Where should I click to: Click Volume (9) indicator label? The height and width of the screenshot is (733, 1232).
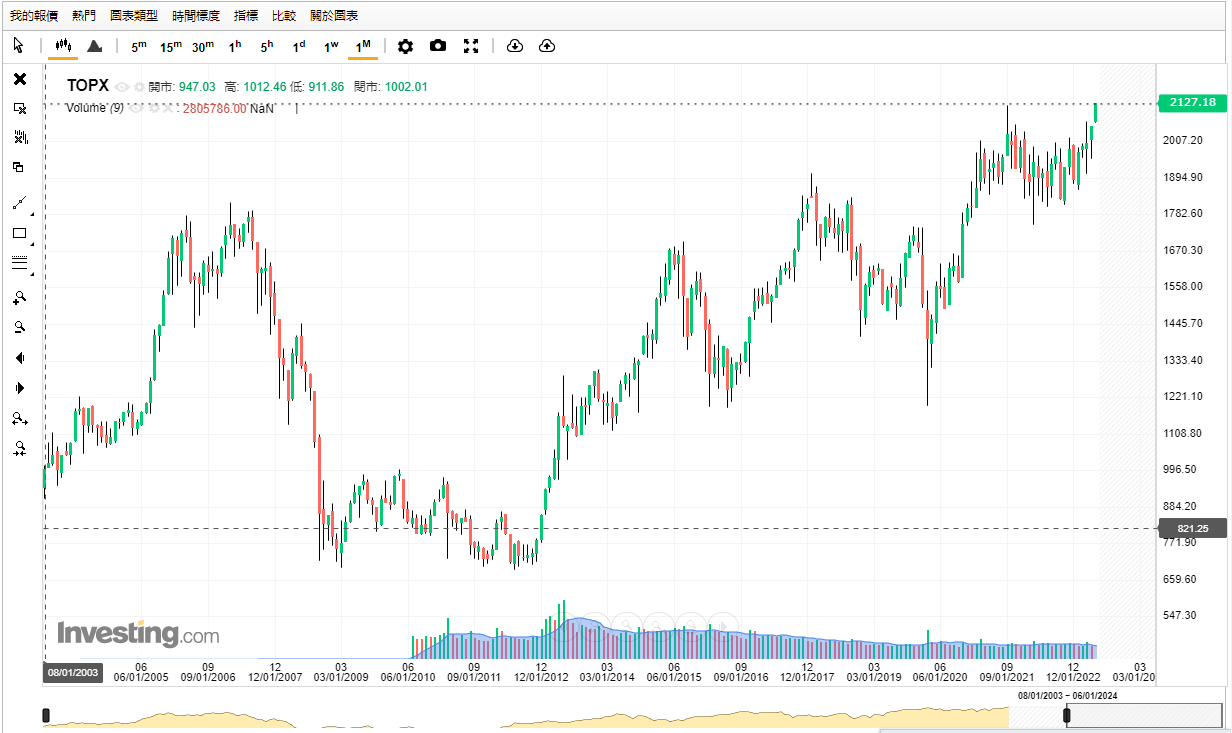tap(95, 108)
